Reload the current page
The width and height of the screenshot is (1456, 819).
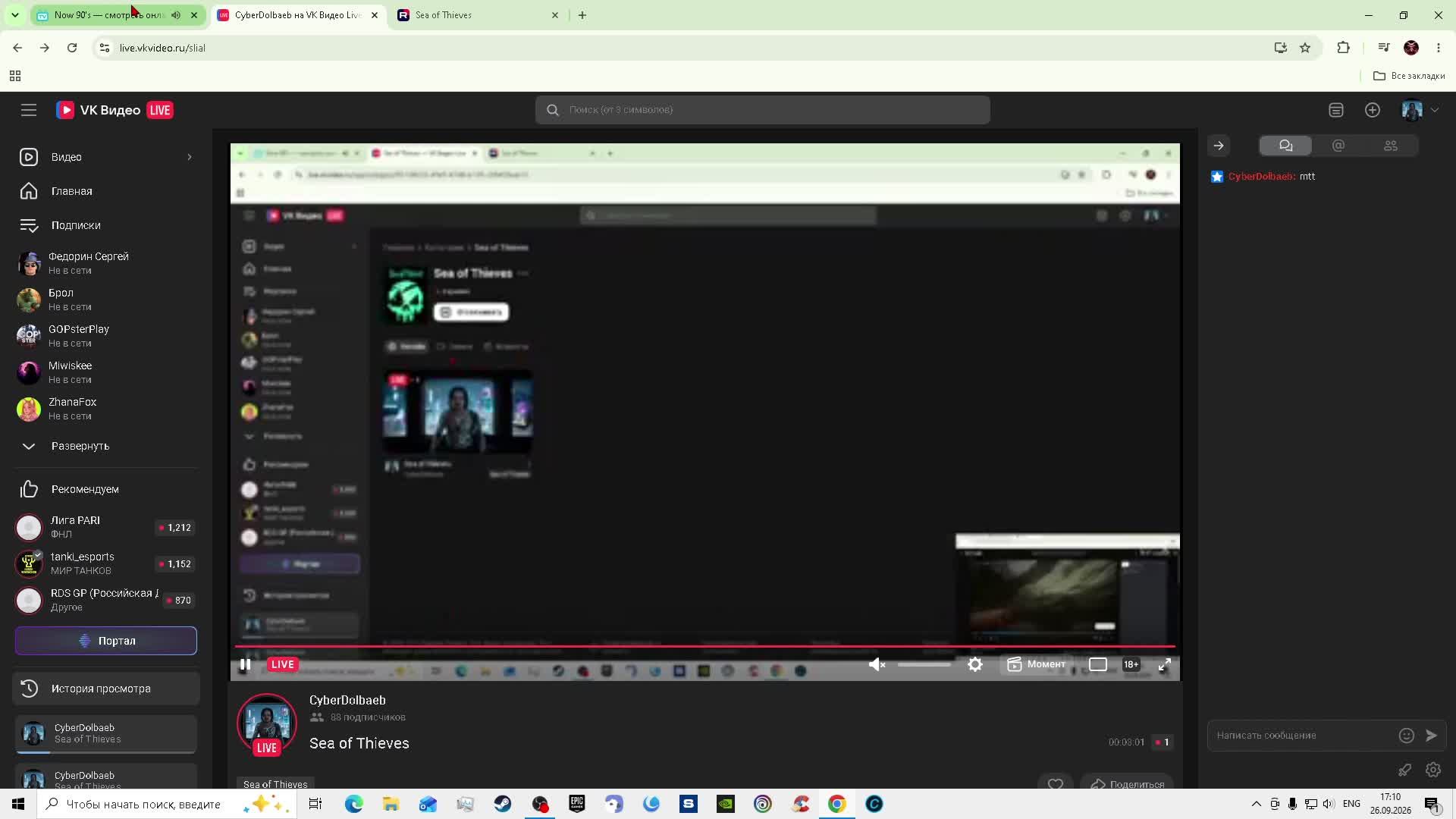tap(72, 48)
